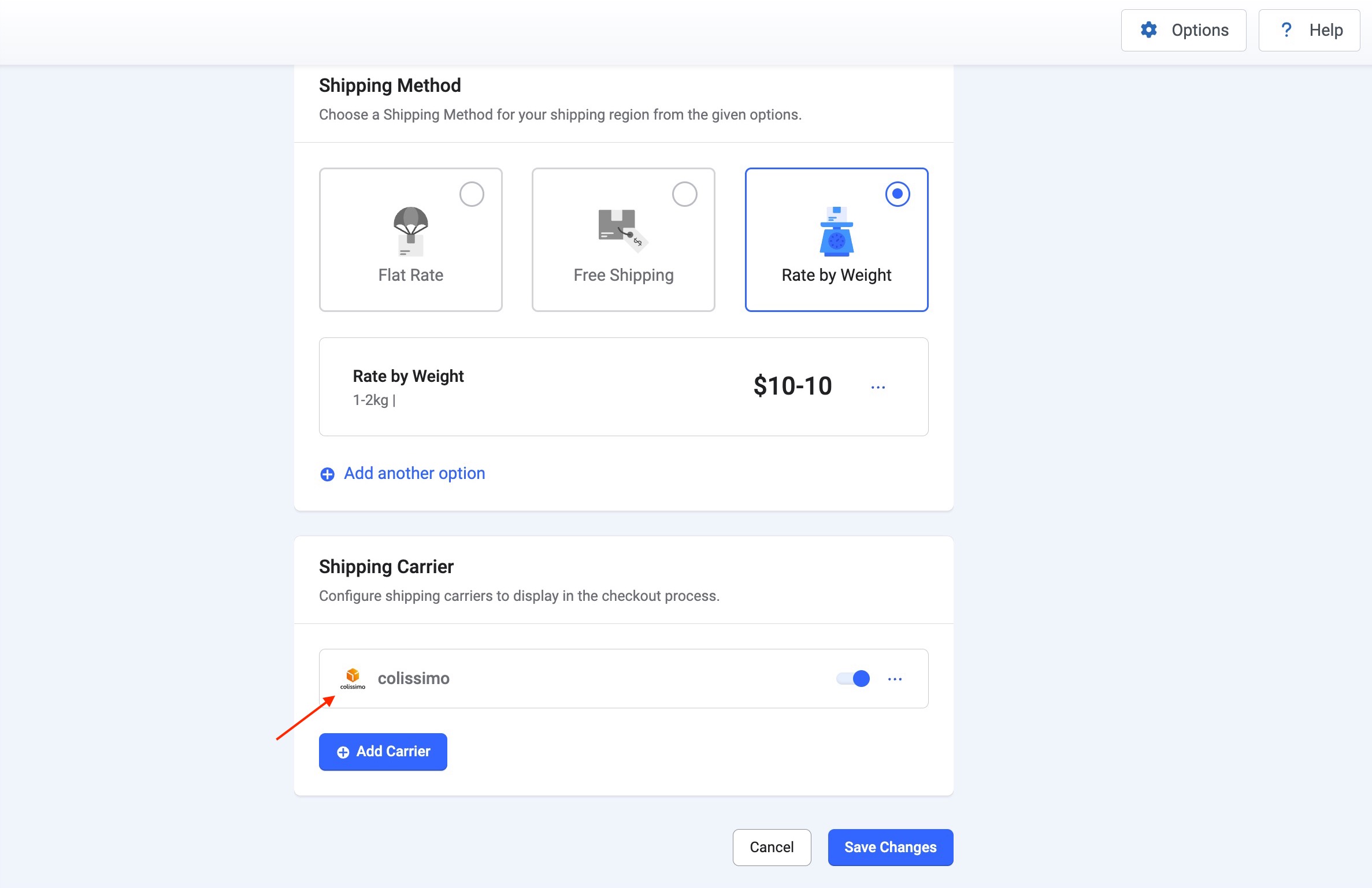Click plus icon beside Add another option
This screenshot has width=1372, height=888.
tap(327, 474)
